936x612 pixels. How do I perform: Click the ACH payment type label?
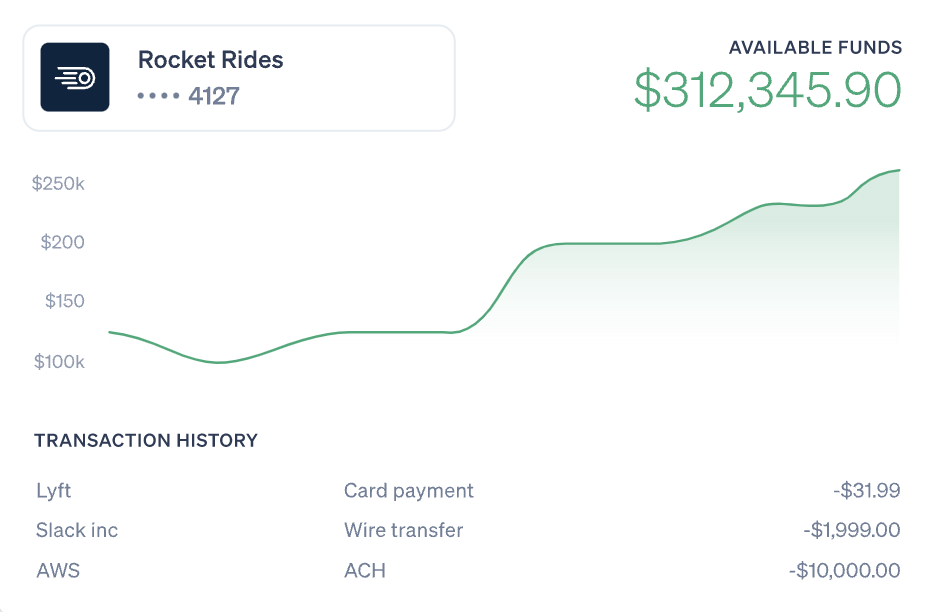click(x=364, y=571)
